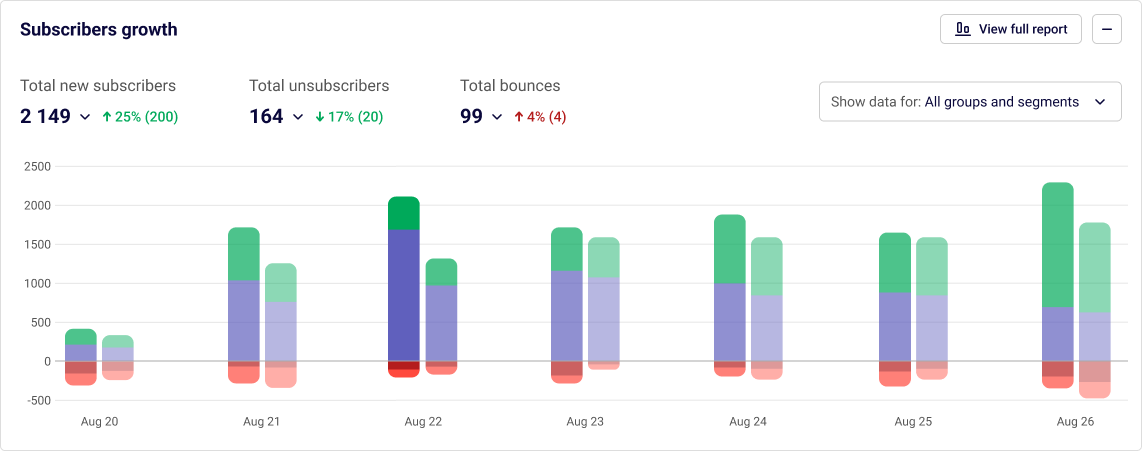
Task: Collapse the Subscribers growth panel with minus button
Action: (x=1107, y=29)
